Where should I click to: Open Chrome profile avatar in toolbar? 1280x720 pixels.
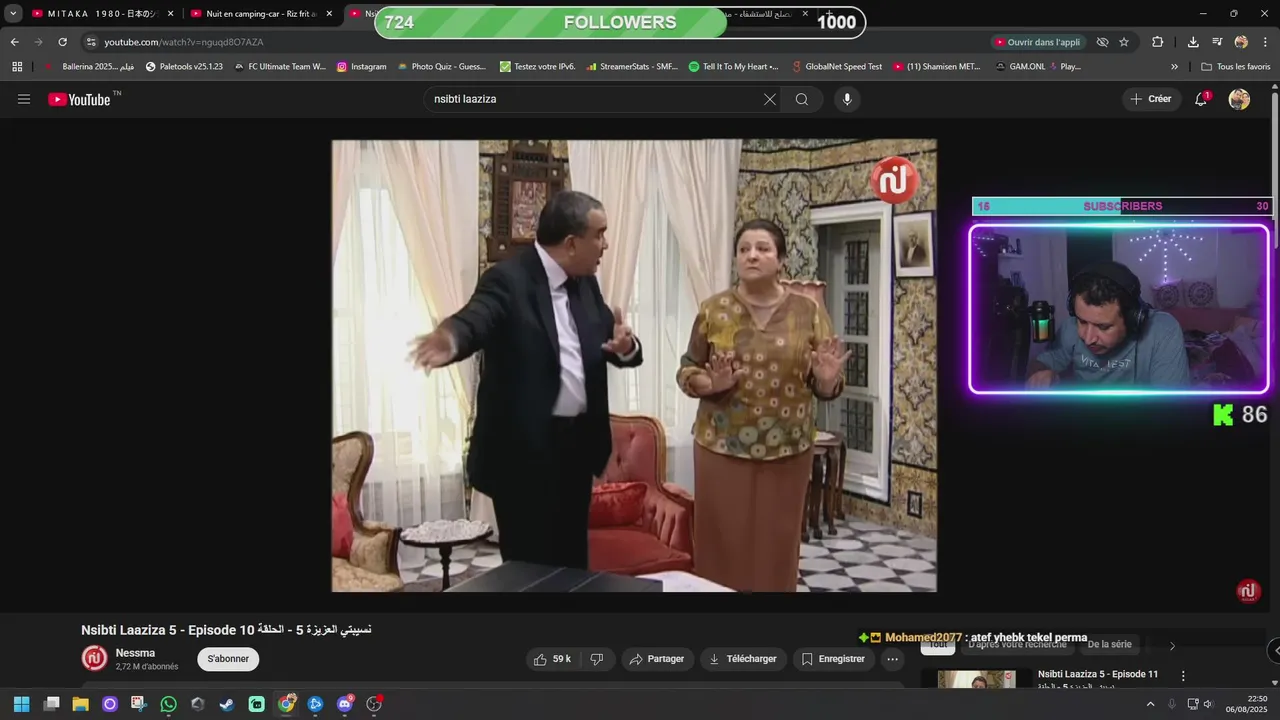point(1241,42)
